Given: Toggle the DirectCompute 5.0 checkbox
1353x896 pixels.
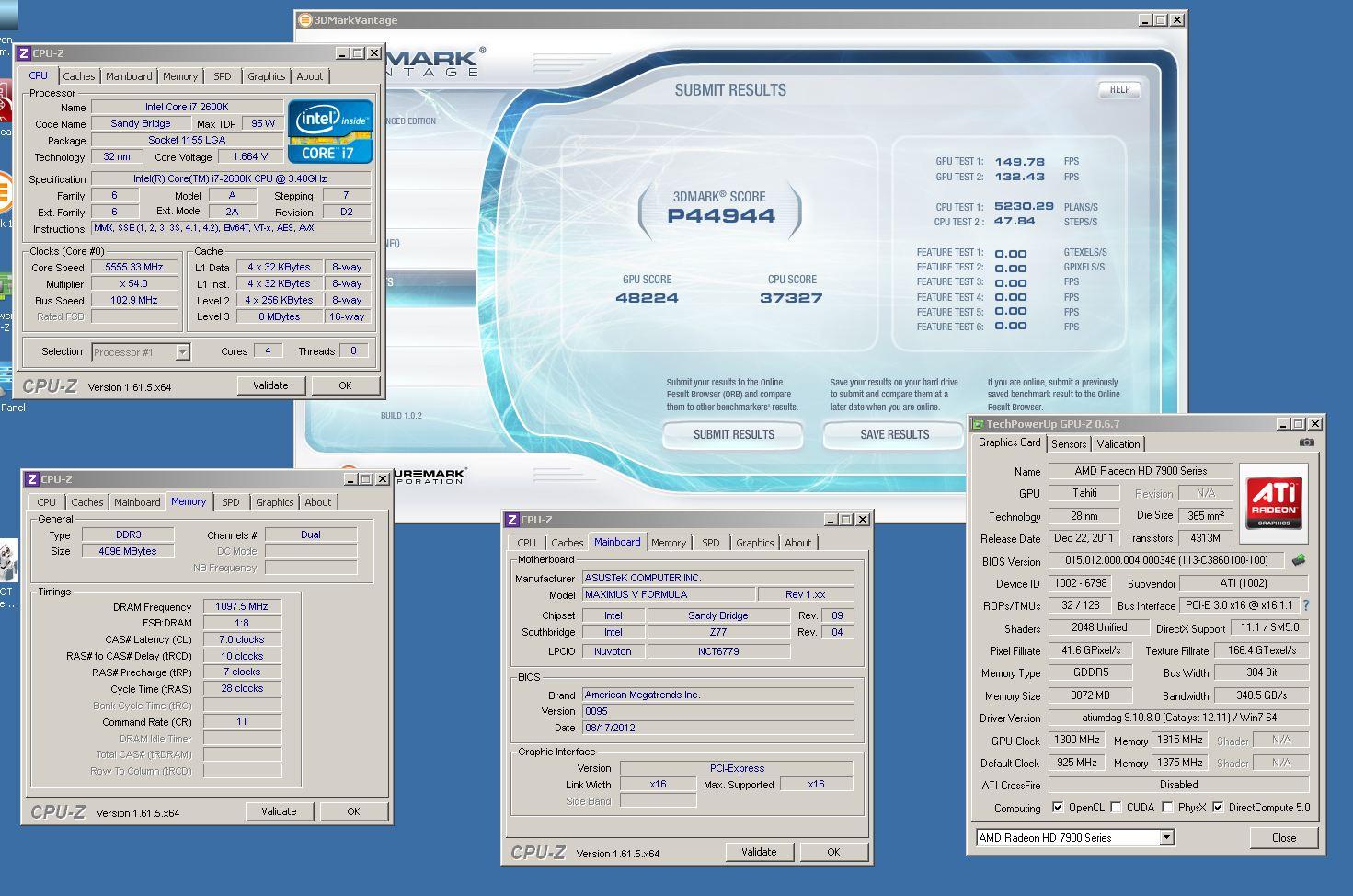Looking at the screenshot, I should pos(1218,808).
